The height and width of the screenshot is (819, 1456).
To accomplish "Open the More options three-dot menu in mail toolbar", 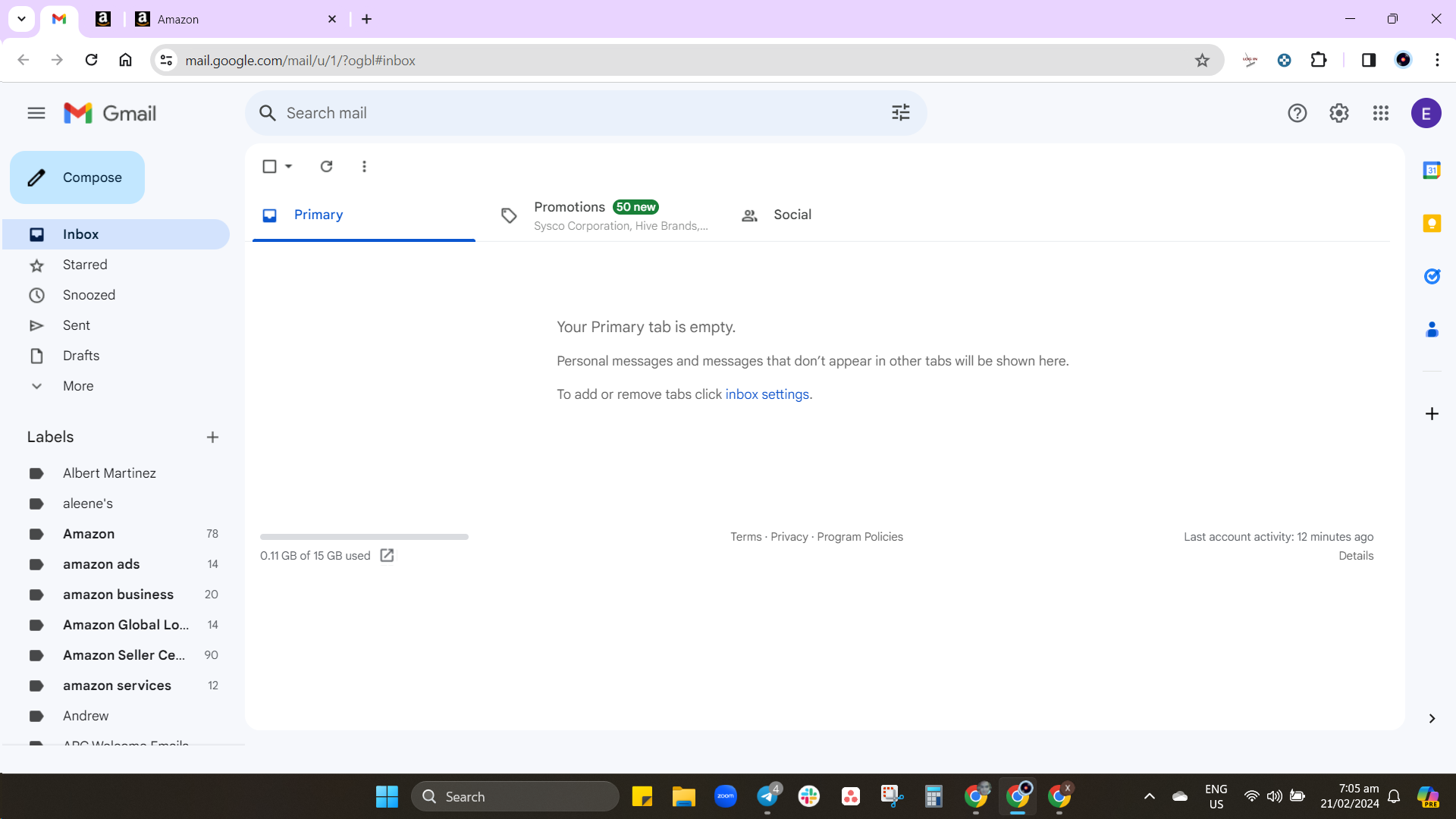I will 365,166.
